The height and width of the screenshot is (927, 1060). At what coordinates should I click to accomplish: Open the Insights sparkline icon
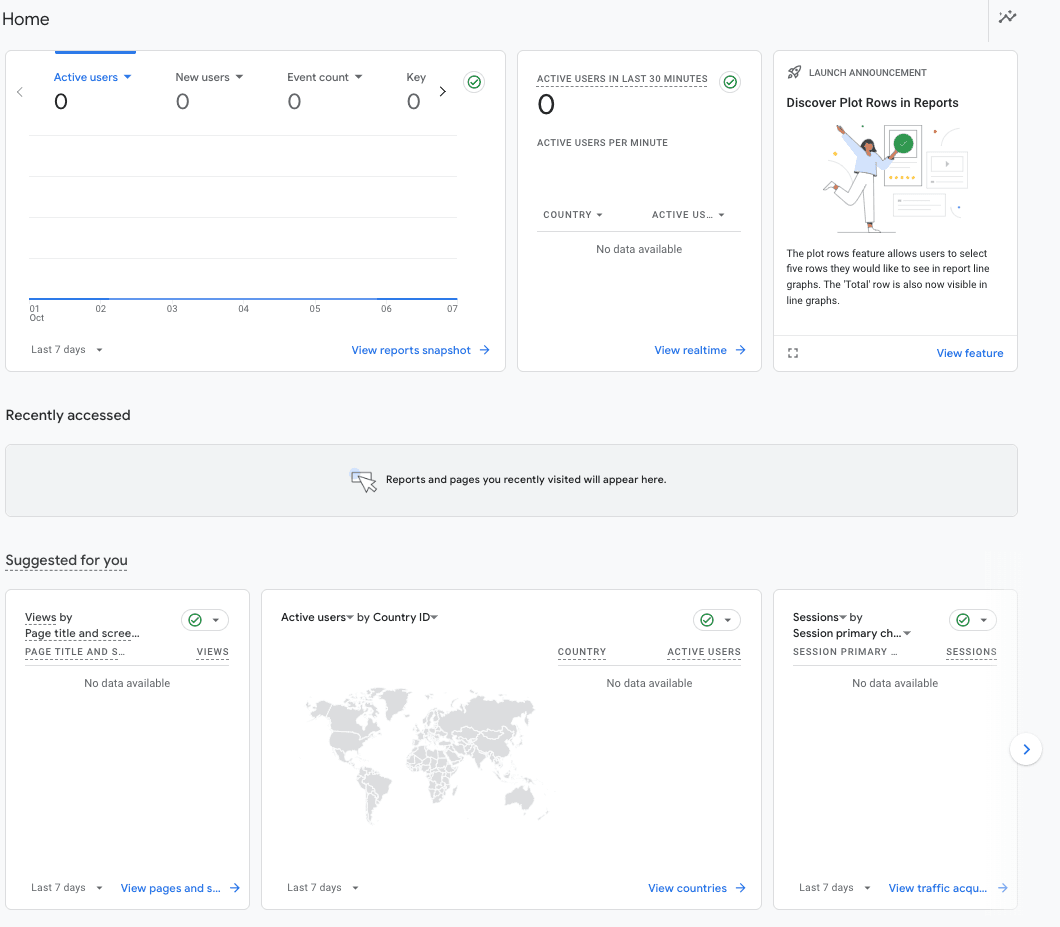(x=1007, y=17)
